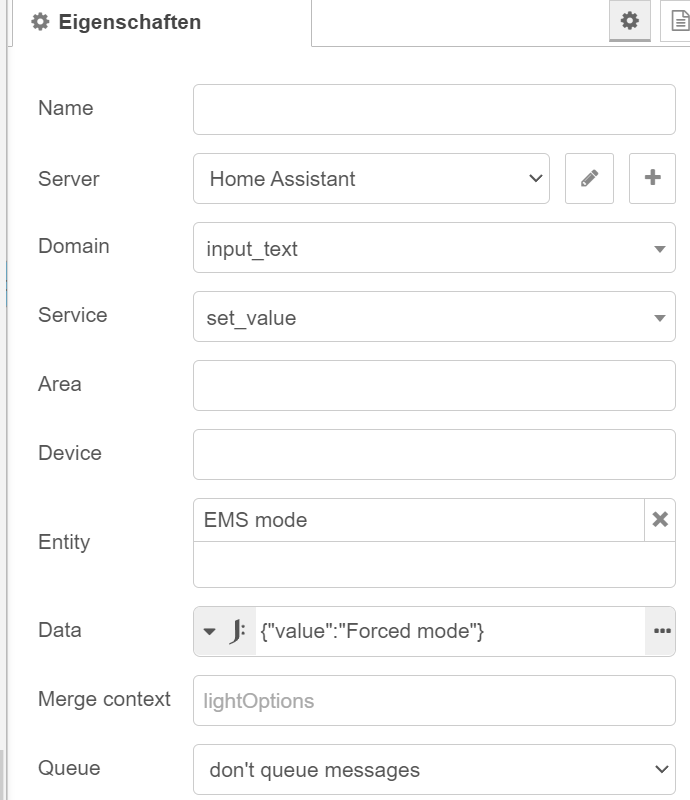
Task: Click the Eigenschaften gear icon in header
Action: click(40, 22)
